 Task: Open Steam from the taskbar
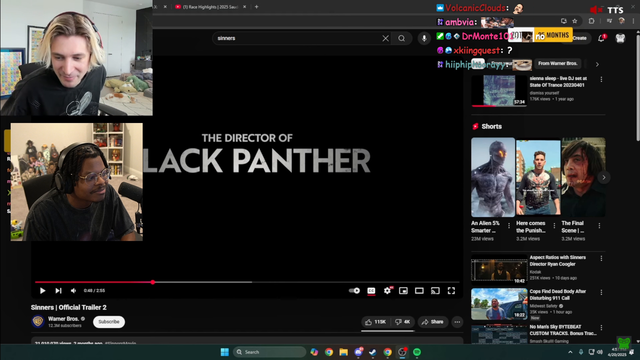373,352
